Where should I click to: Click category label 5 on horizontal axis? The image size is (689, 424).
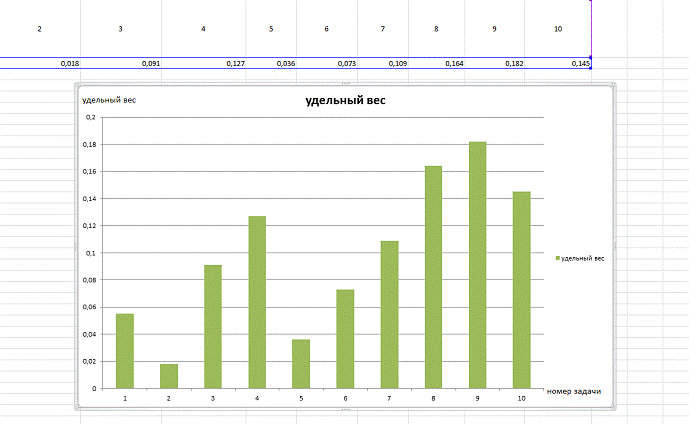(x=301, y=398)
